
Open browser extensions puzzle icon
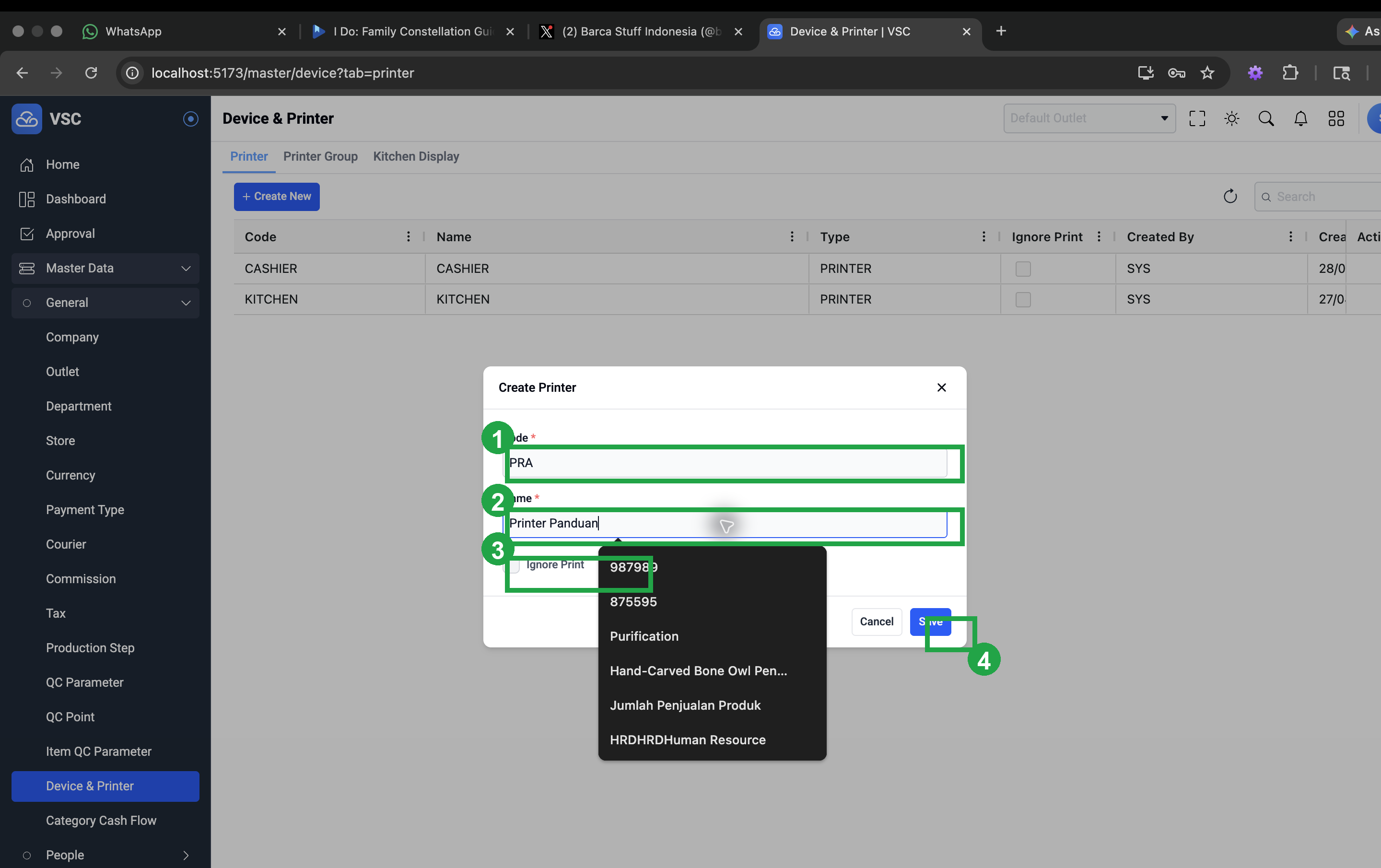click(x=1290, y=73)
